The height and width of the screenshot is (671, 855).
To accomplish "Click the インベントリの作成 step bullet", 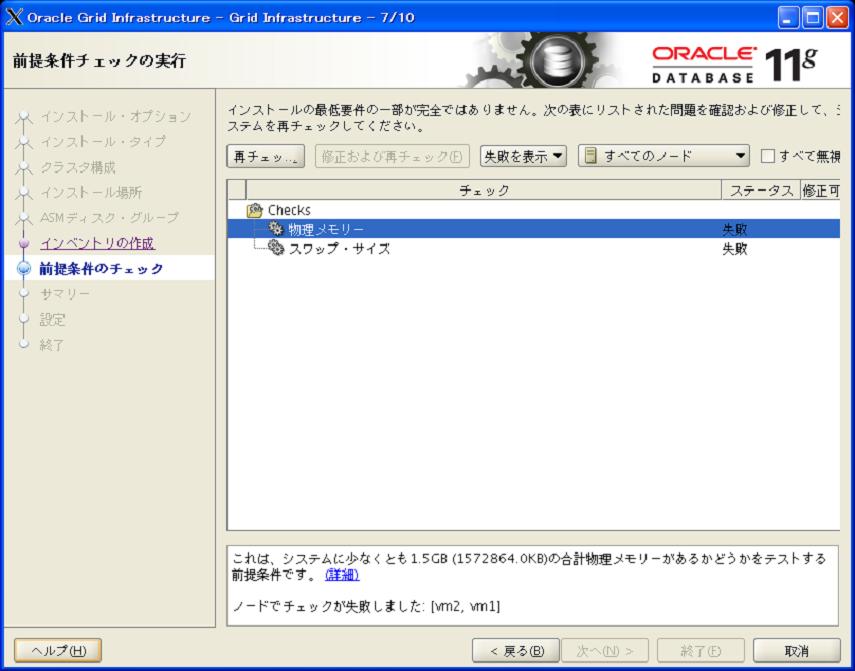I will 23,243.
